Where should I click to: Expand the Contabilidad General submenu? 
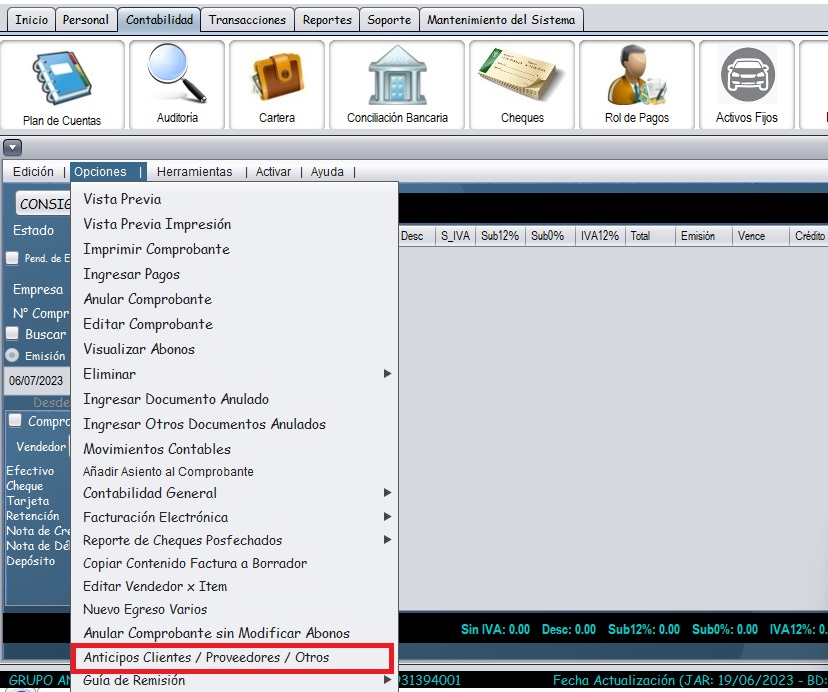236,493
